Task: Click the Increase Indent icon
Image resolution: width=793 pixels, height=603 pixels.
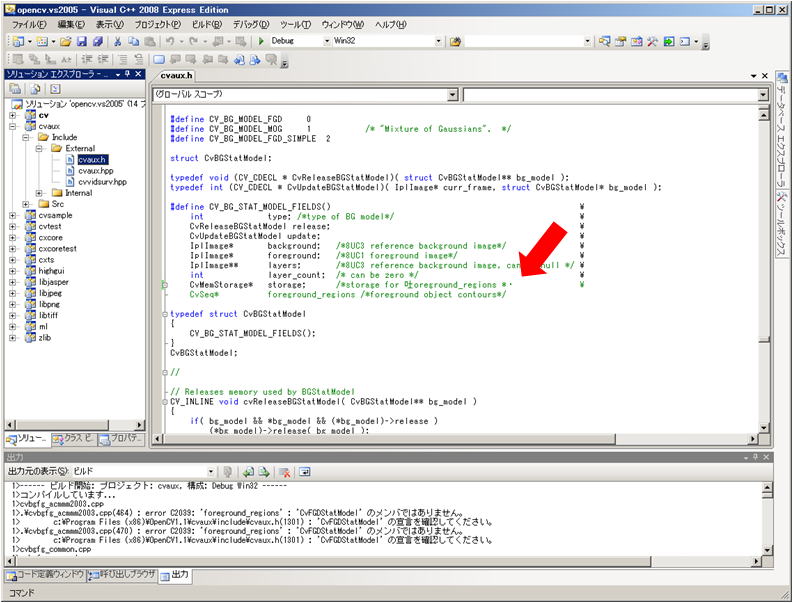Action: (x=103, y=60)
